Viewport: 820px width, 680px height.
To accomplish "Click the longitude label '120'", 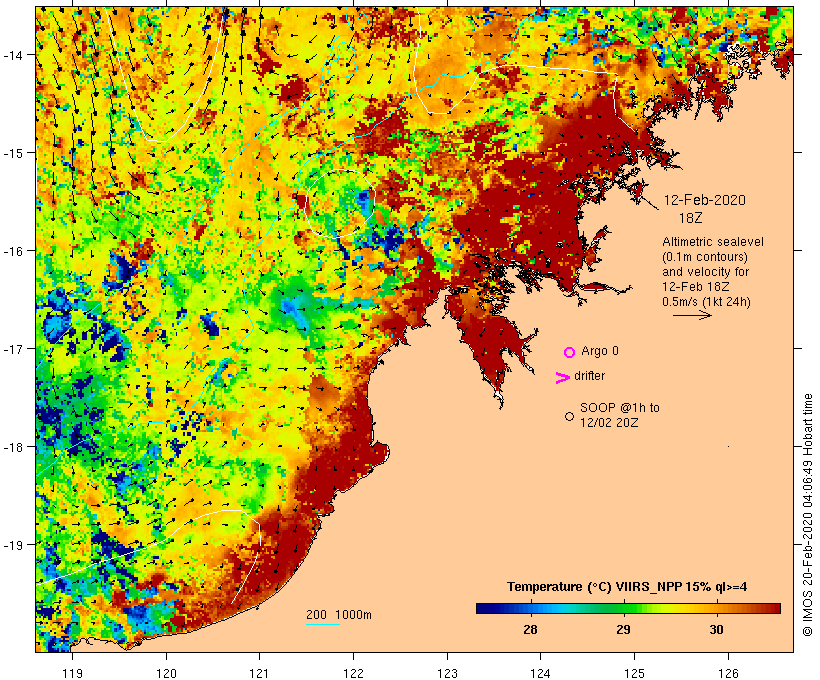I will (x=166, y=674).
